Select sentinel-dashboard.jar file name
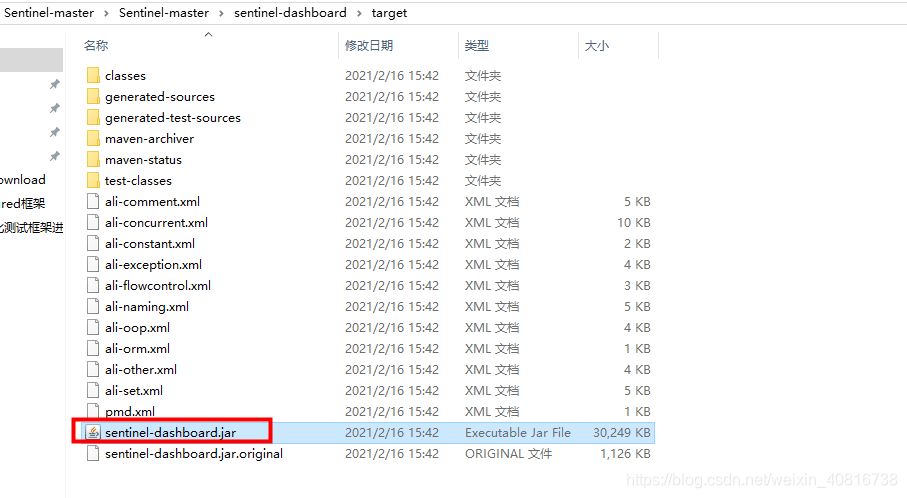This screenshot has width=907, height=498. click(171, 433)
